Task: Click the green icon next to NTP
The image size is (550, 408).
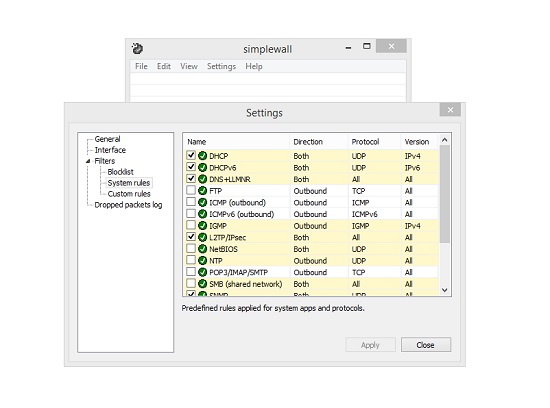Action: [202, 261]
